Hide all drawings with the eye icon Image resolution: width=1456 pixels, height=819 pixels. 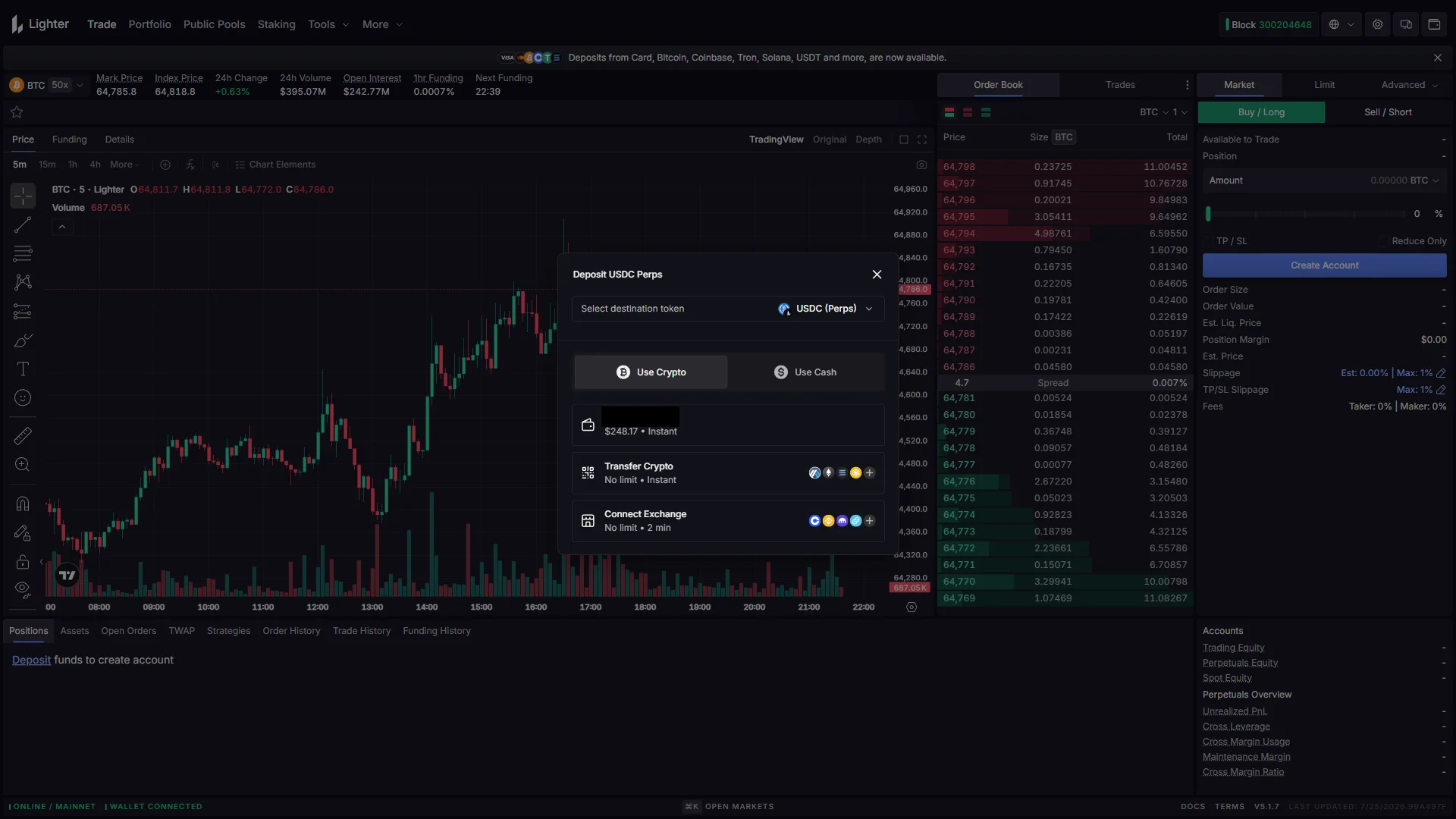pos(23,589)
